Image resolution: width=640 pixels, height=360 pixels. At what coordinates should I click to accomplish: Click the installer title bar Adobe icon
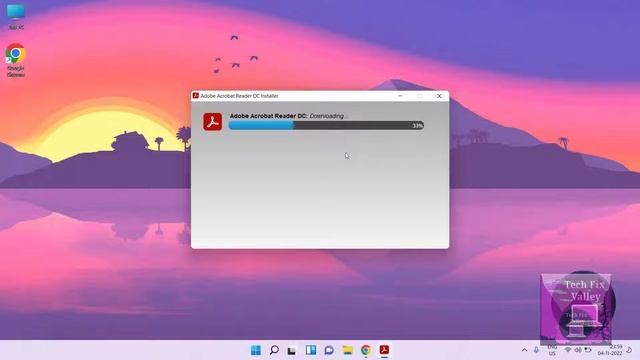click(x=196, y=96)
